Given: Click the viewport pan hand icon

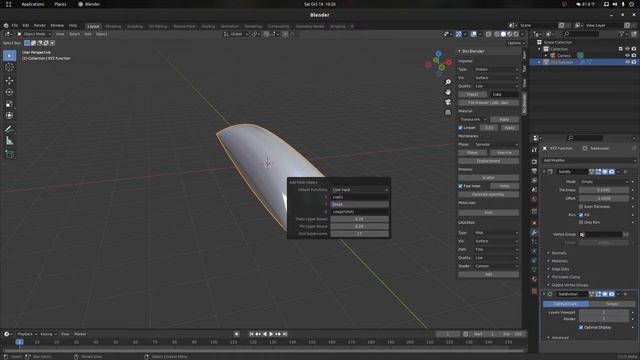Looking at the screenshot, I should pos(448,92).
